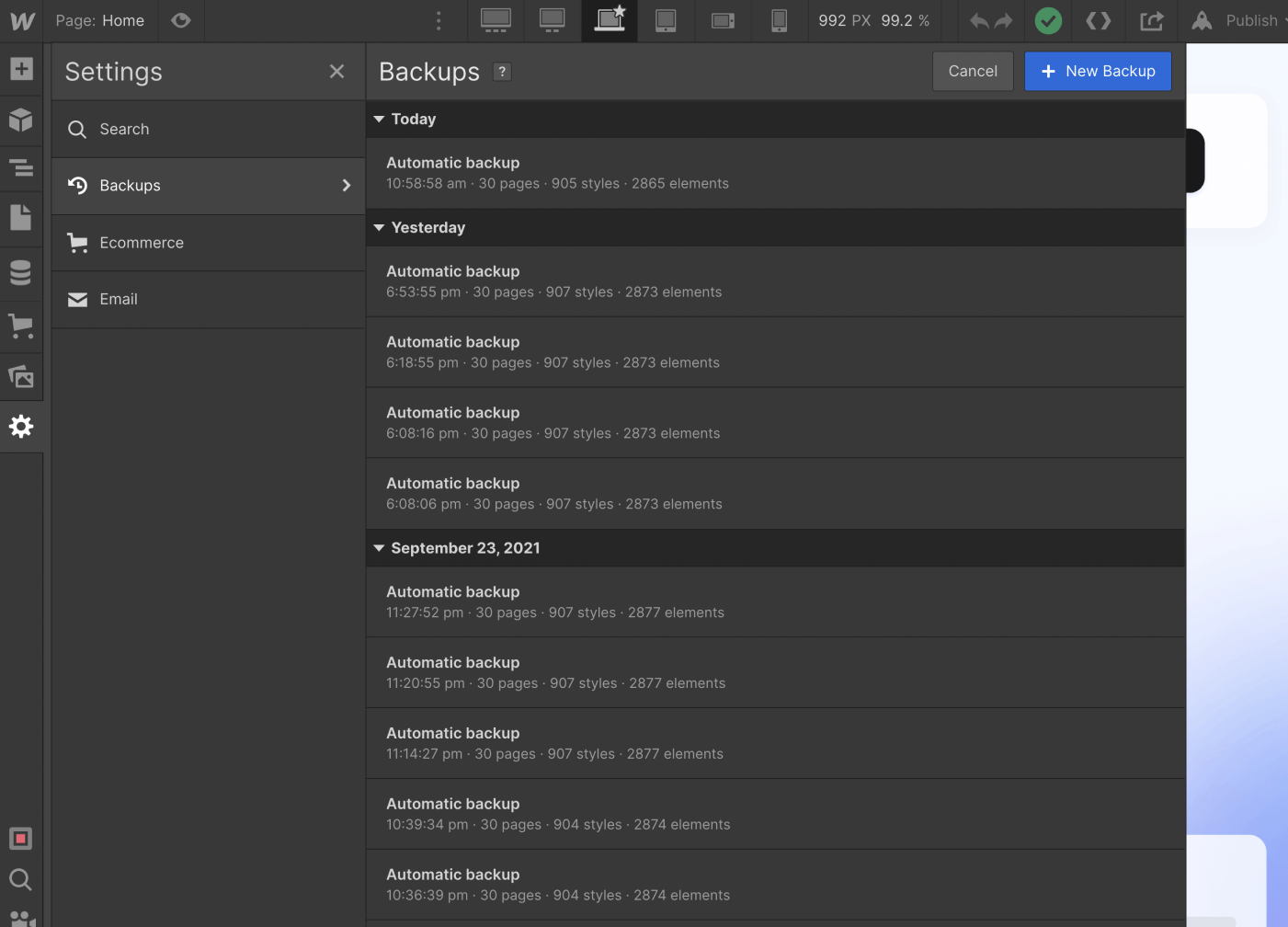Collapse the Today backup group
Image resolution: width=1288 pixels, height=927 pixels.
pyautogui.click(x=380, y=119)
